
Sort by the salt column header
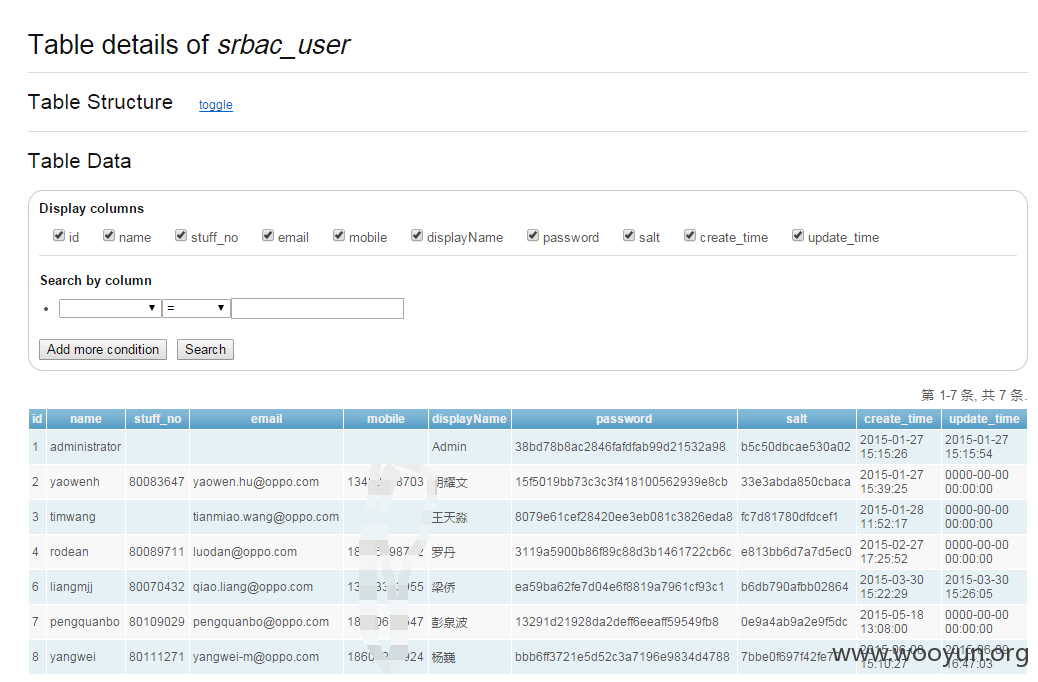point(796,418)
